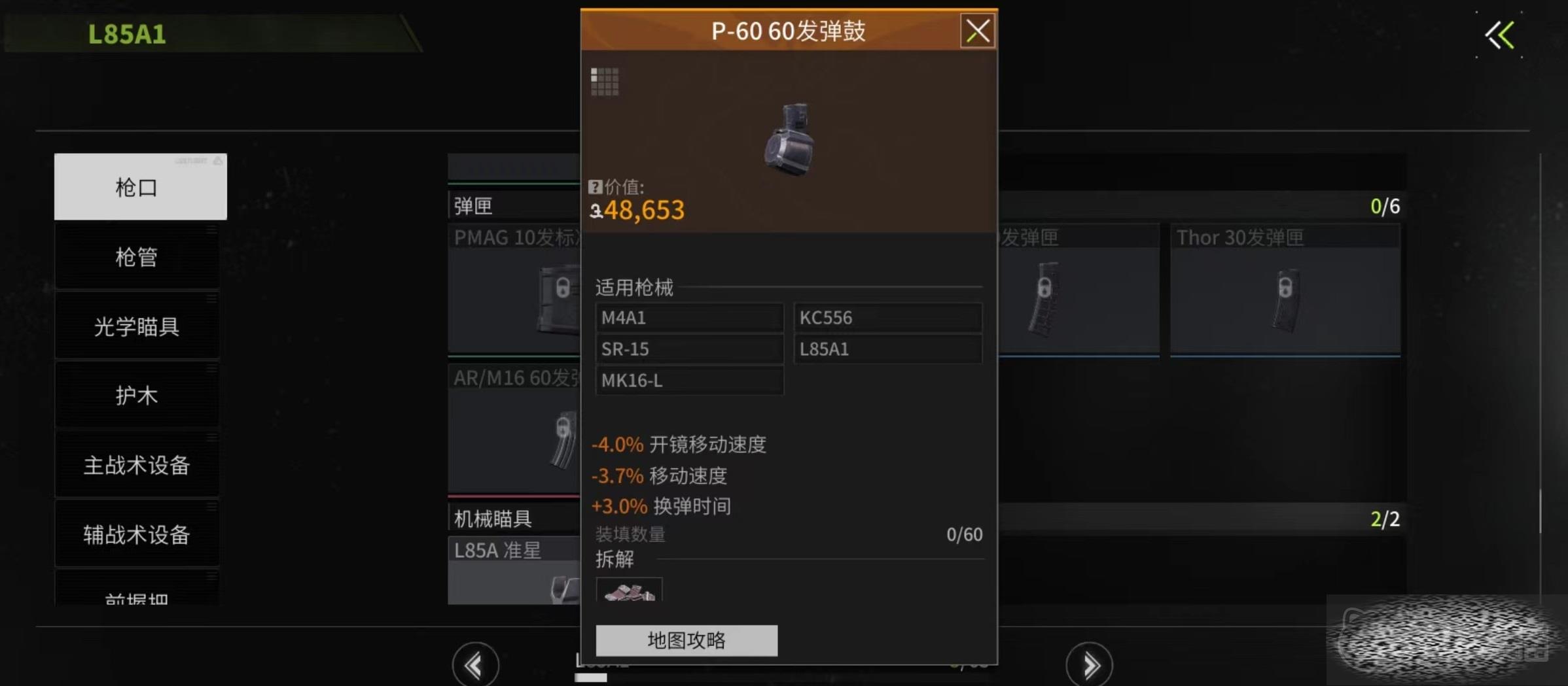Image resolution: width=1568 pixels, height=686 pixels.
Task: Open the 枪口 muzzle category tab
Action: (140, 187)
